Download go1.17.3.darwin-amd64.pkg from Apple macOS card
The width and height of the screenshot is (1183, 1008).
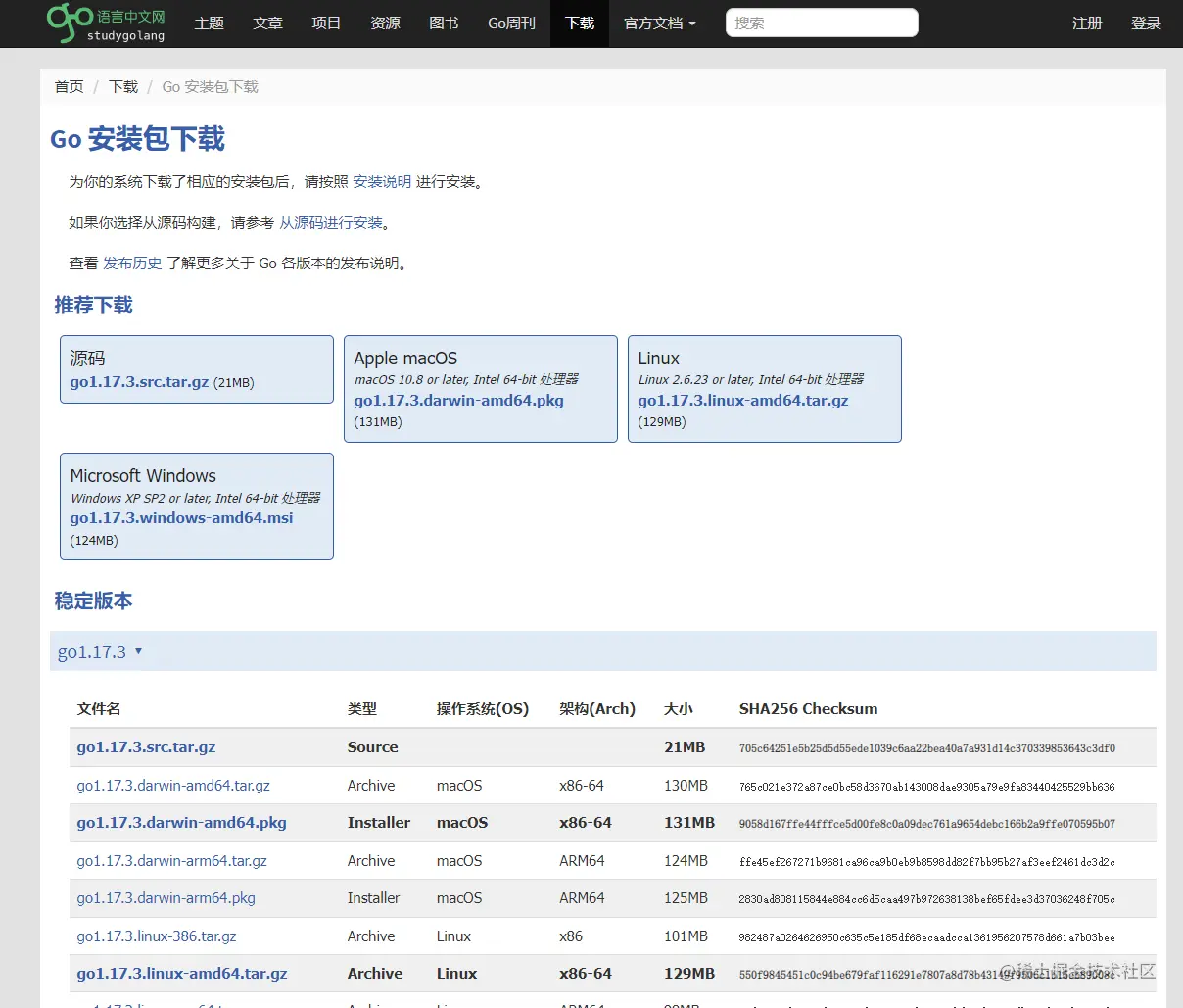tap(458, 401)
